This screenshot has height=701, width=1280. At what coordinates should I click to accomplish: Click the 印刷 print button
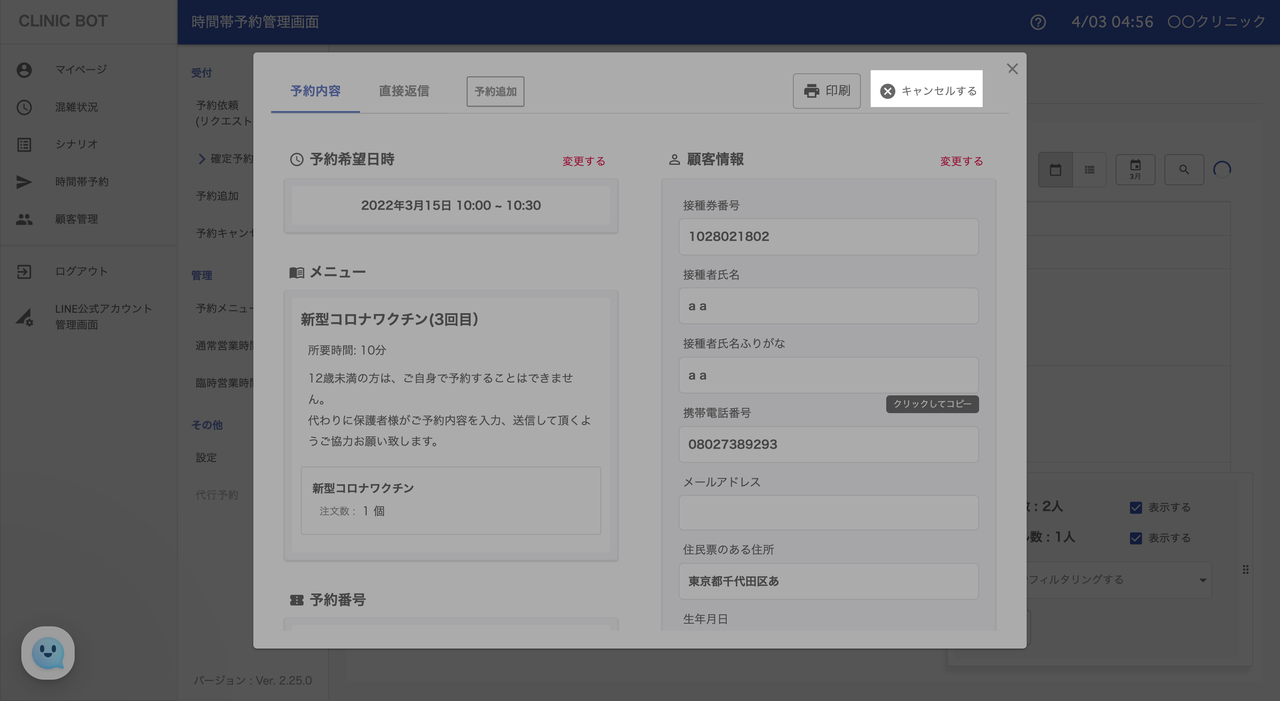(x=827, y=91)
